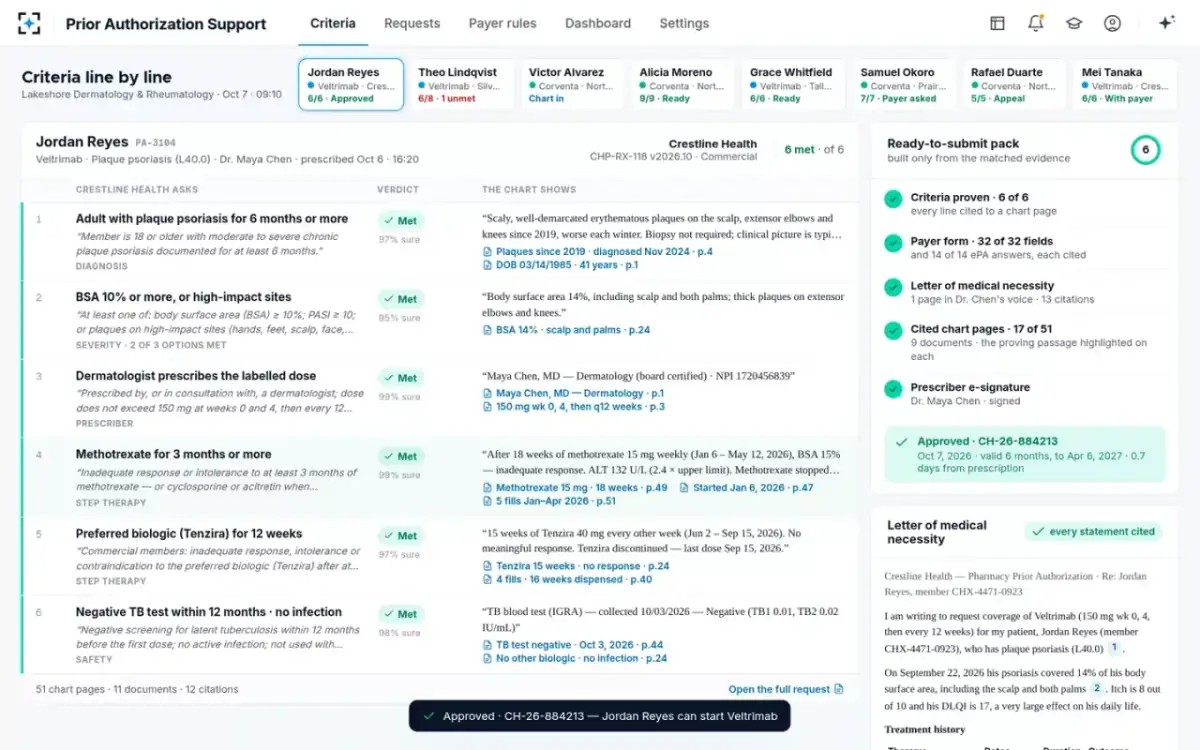The image size is (1200, 750).
Task: Click the green check beside Payer form
Action: pos(893,243)
